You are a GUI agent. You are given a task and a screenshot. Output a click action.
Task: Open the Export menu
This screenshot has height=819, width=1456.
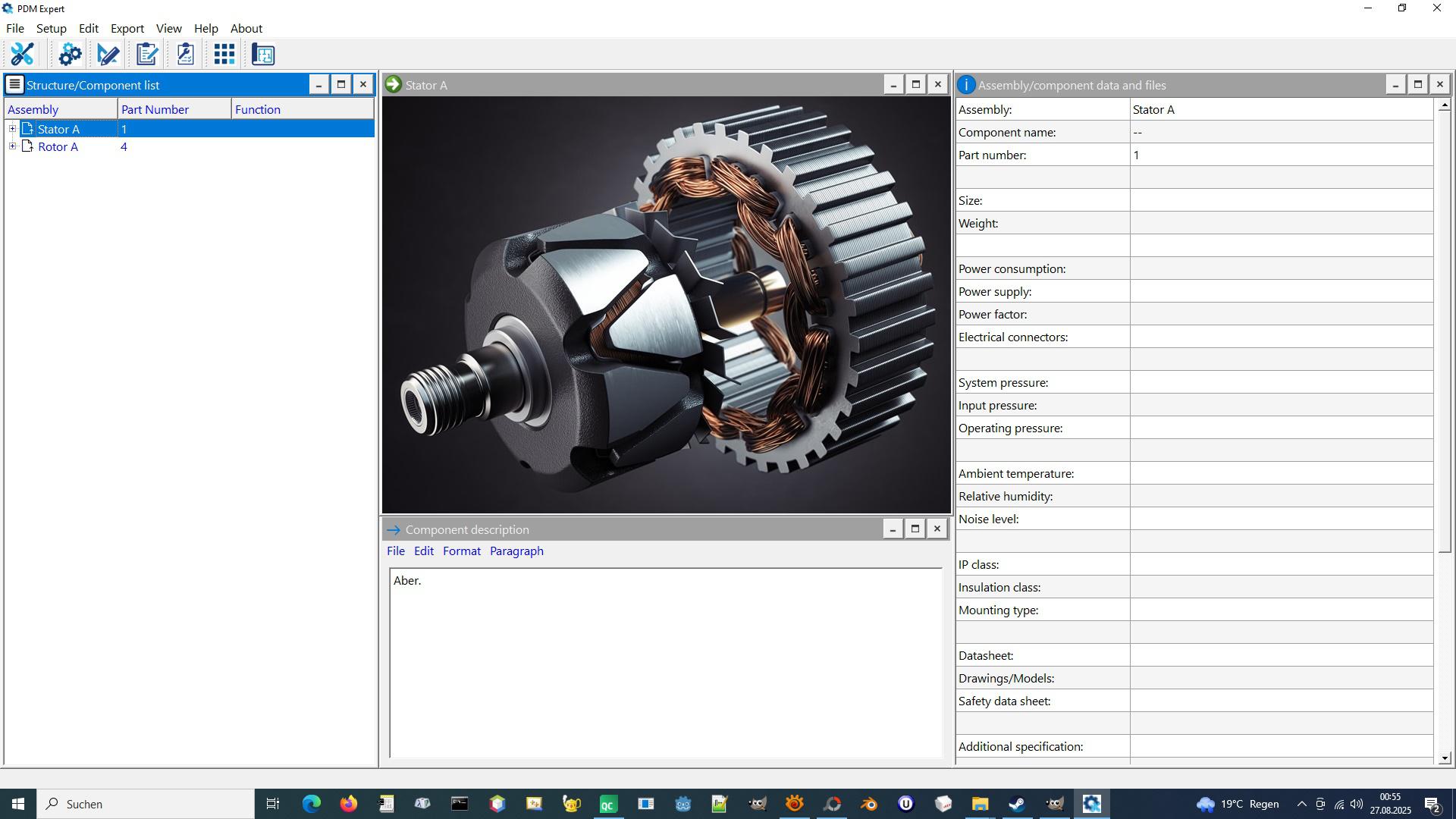pyautogui.click(x=127, y=29)
